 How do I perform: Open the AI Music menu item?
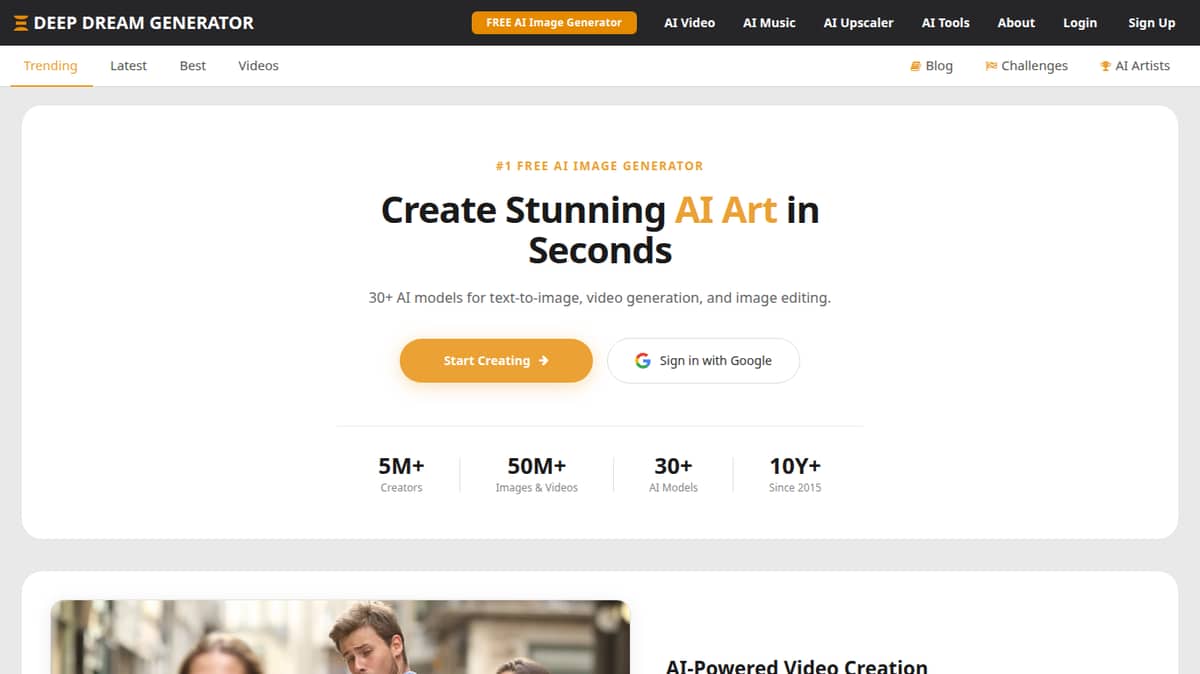point(769,22)
